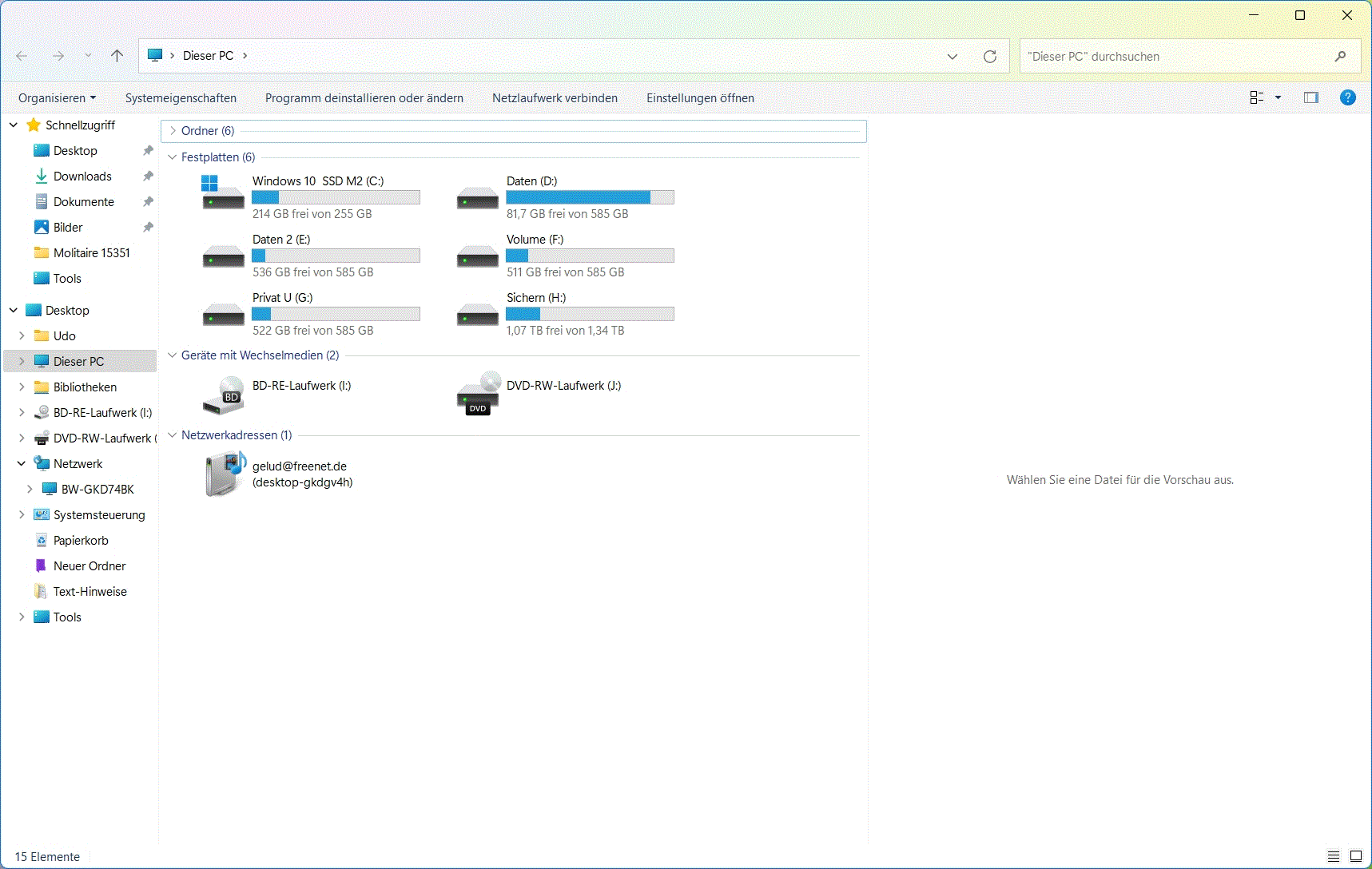The width and height of the screenshot is (1372, 869).
Task: Open the Windows 10 SSD M2 (C:) drive icon
Action: click(223, 193)
